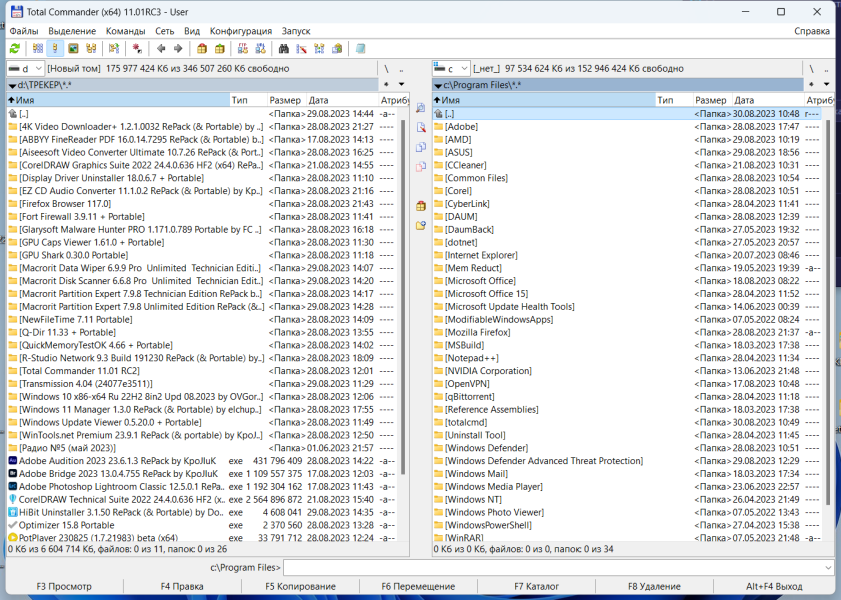Toggle the directory Tree view icon
This screenshot has width=841, height=600.
click(x=91, y=49)
